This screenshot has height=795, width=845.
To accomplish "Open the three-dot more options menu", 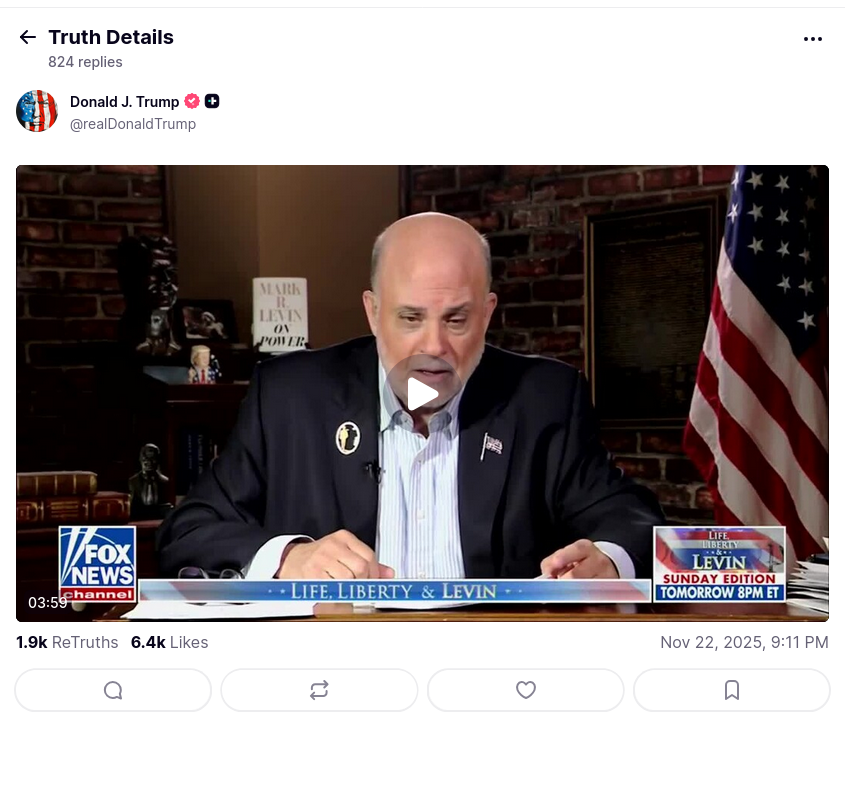I will tap(813, 39).
